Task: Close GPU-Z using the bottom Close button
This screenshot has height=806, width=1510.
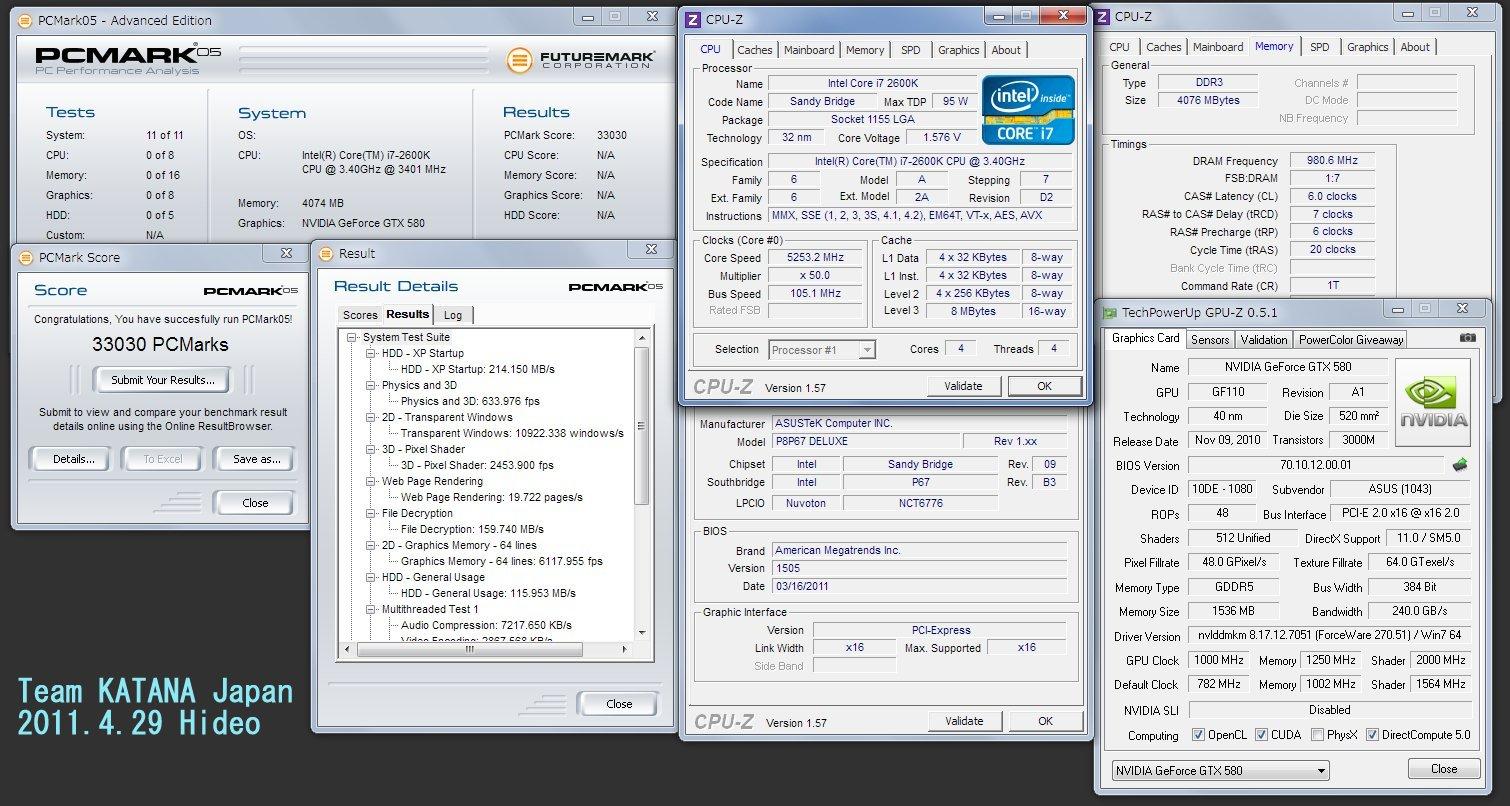Action: 1444,769
